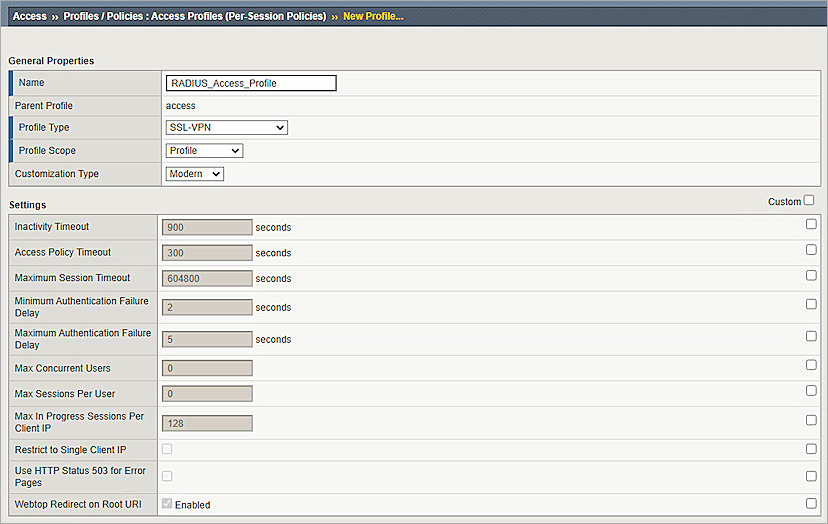The height and width of the screenshot is (524, 828).
Task: Open the Customization Type Modern dropdown
Action: coord(195,174)
